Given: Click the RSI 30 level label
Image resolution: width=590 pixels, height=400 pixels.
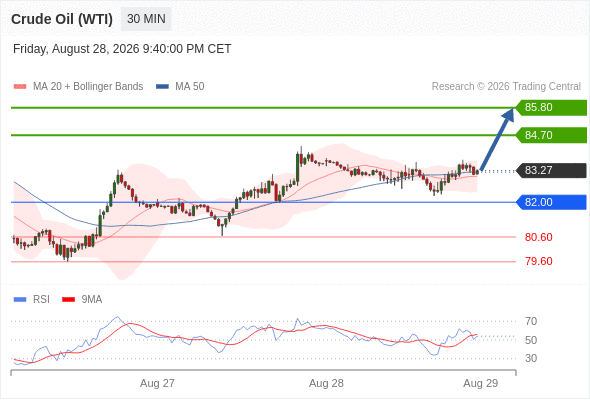Looking at the screenshot, I should (x=531, y=358).
